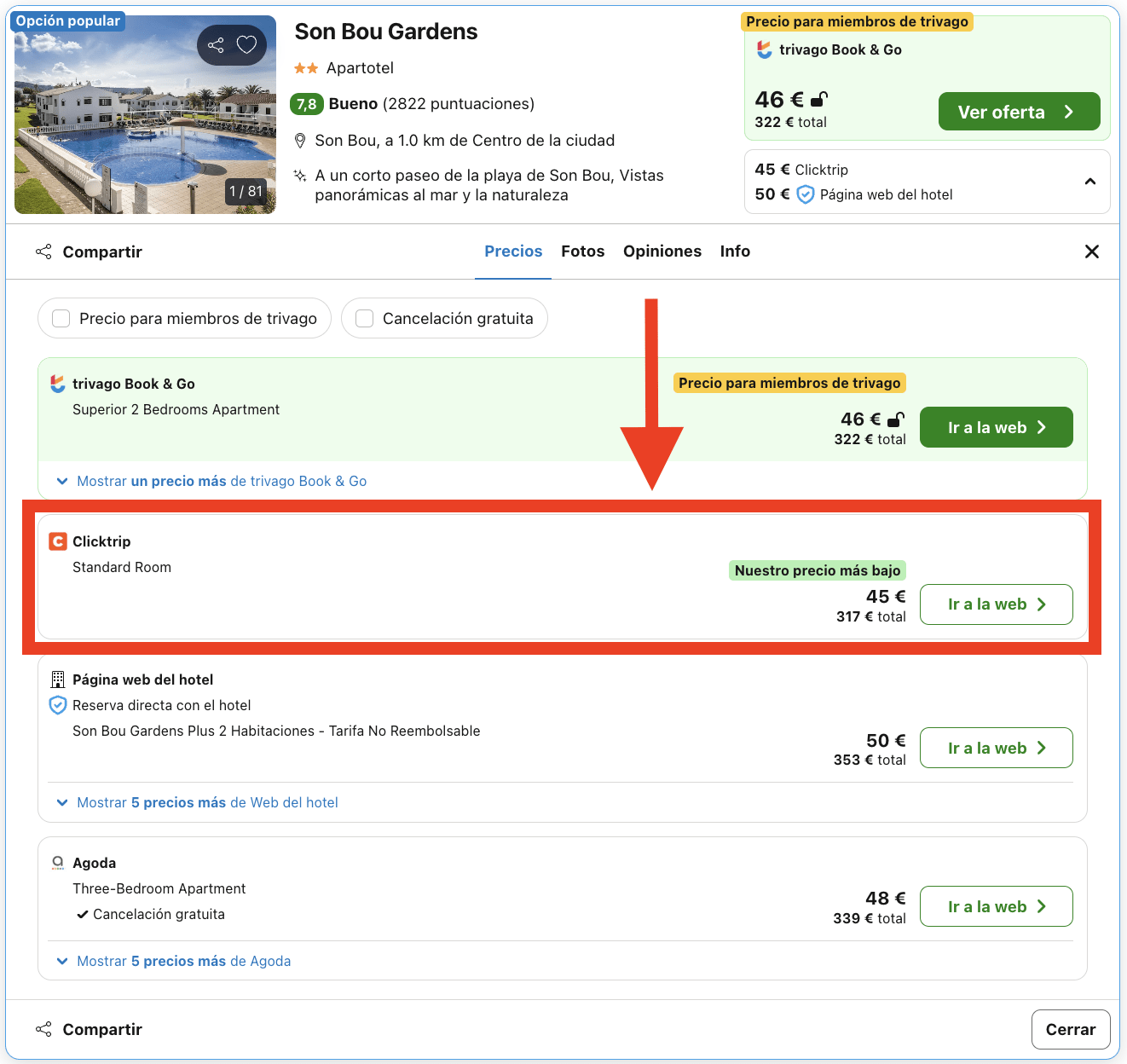Click the location pin icon by Son Bou
Viewport: 1127px width, 1064px height.
pyautogui.click(x=300, y=141)
